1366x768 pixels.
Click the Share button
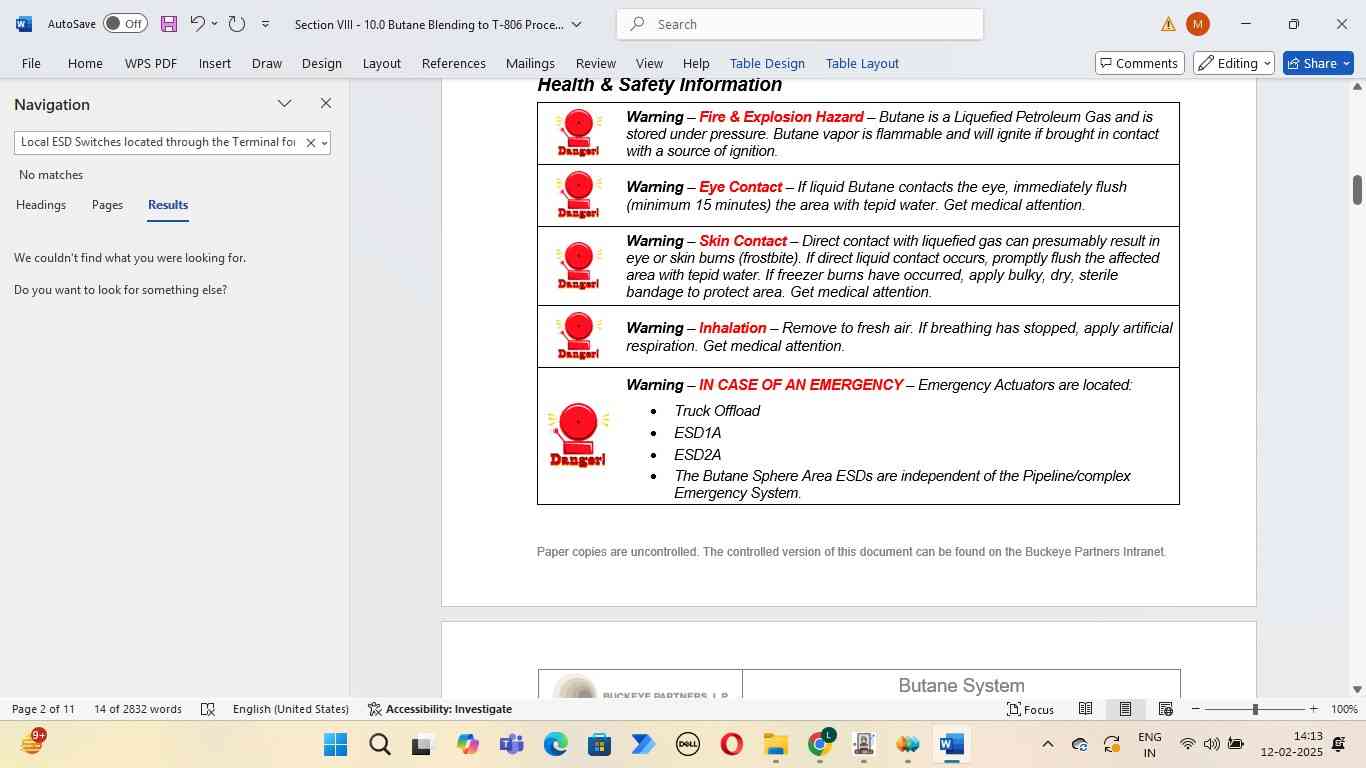(x=1318, y=63)
